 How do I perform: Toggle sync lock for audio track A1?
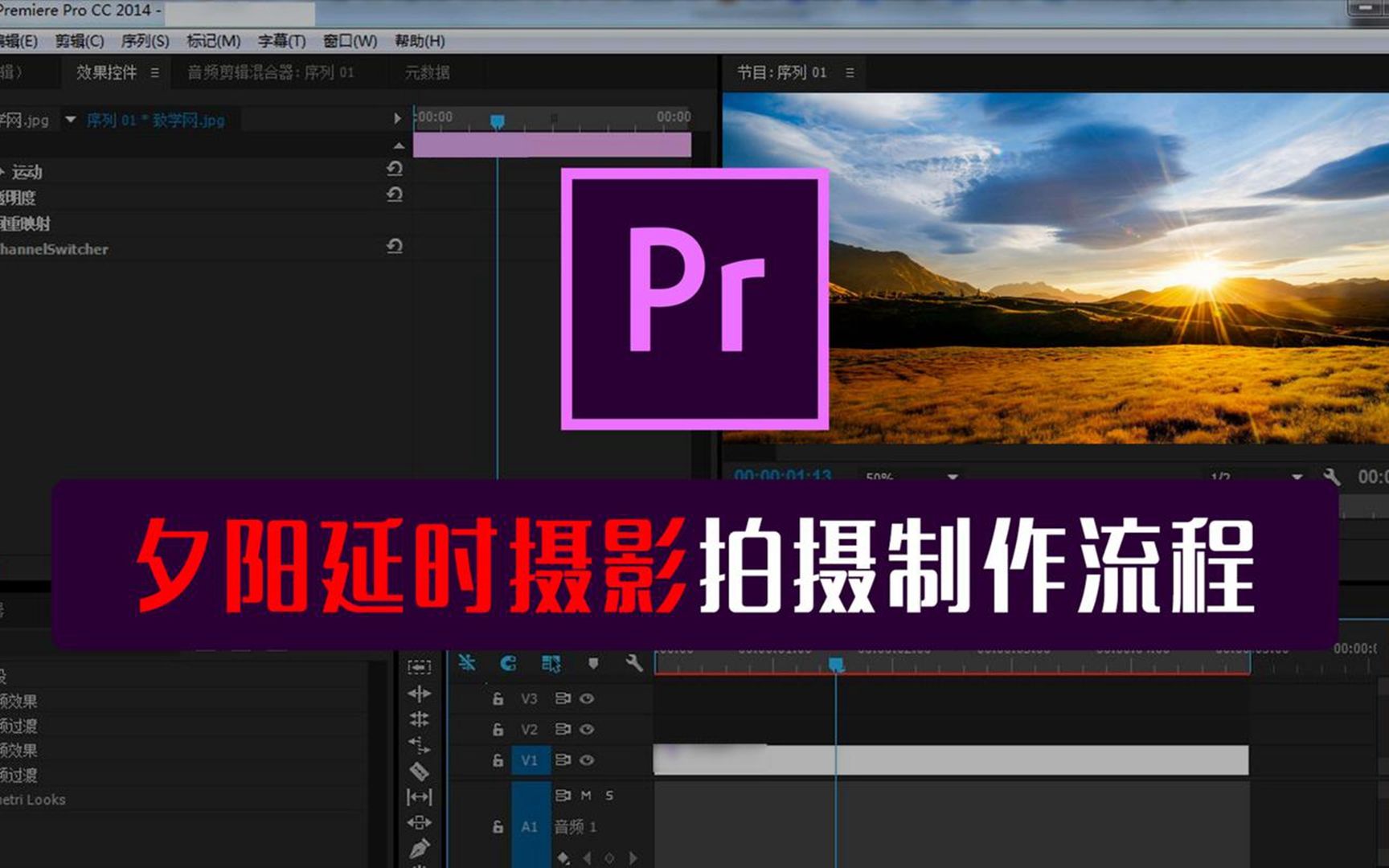click(563, 795)
